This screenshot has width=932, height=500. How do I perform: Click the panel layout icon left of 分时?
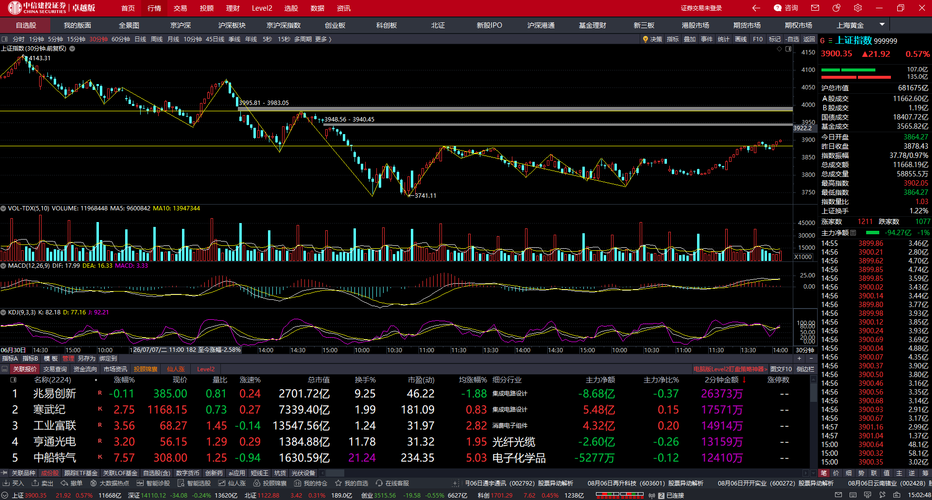[5, 39]
